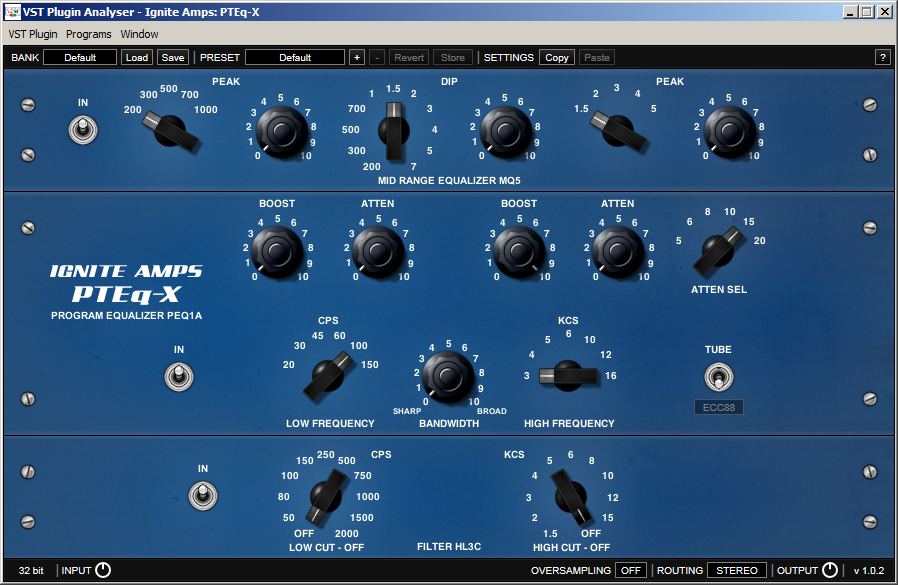Click the BANDWIDTH sharp-broad knob

[448, 377]
